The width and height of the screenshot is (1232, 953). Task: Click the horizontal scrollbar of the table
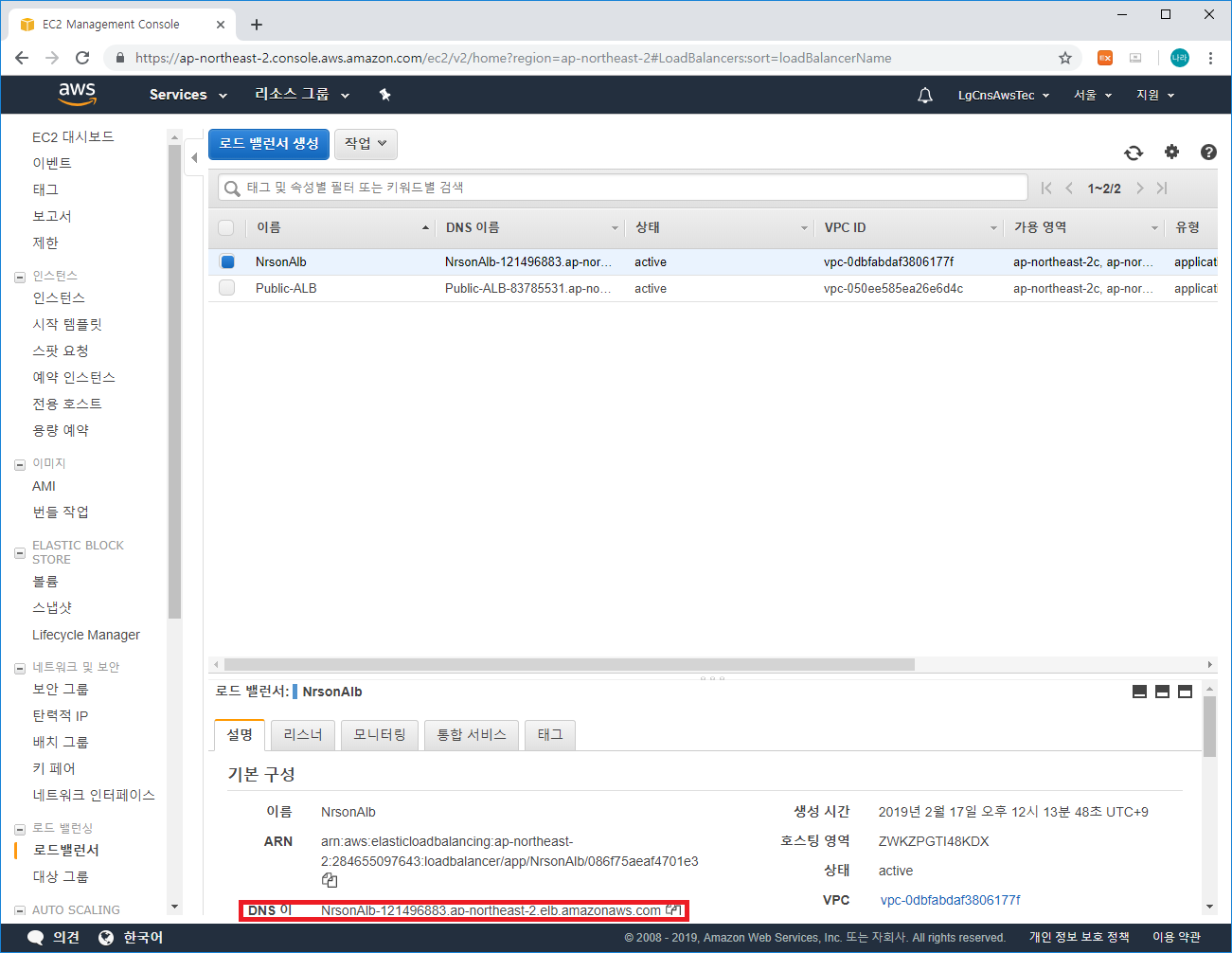569,664
